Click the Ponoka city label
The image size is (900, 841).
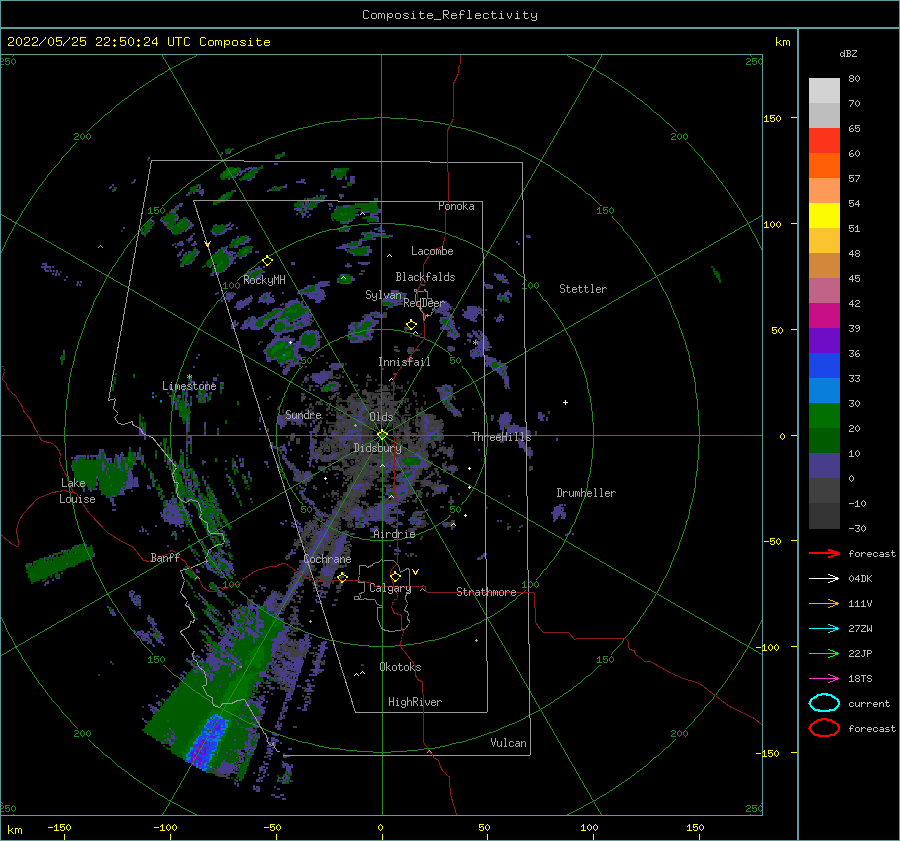tap(456, 206)
